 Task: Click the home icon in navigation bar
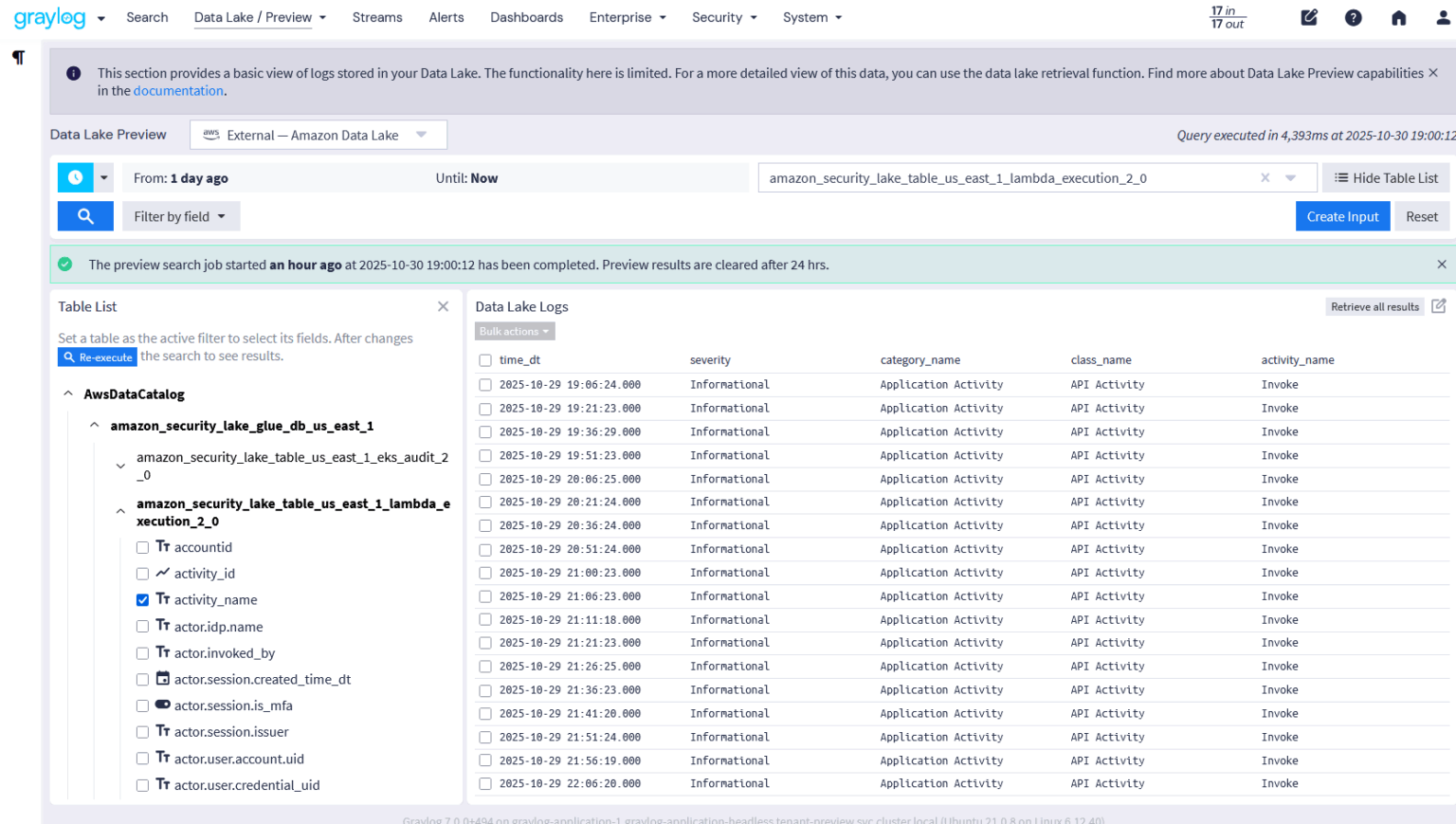1398,17
